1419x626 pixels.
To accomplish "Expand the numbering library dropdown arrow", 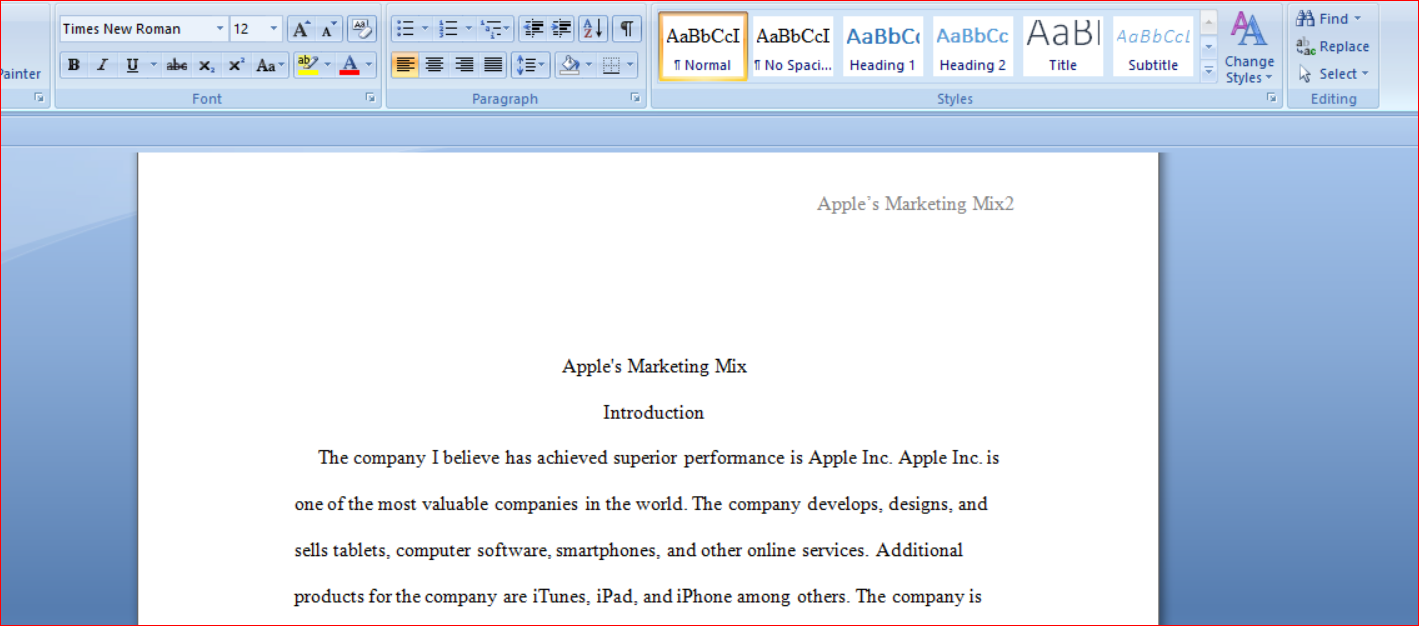I will tap(467, 28).
